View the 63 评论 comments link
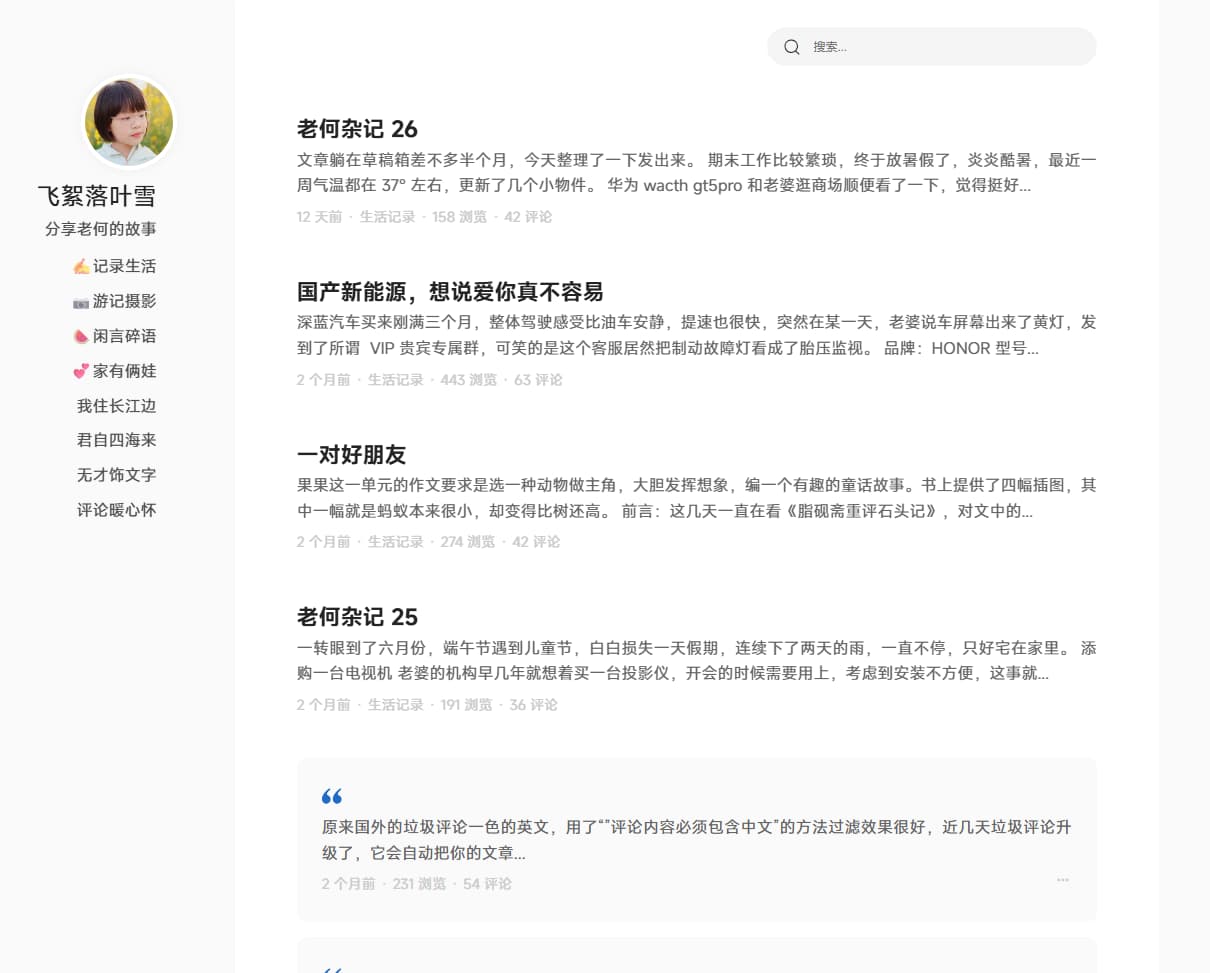1210x973 pixels. pyautogui.click(x=538, y=380)
